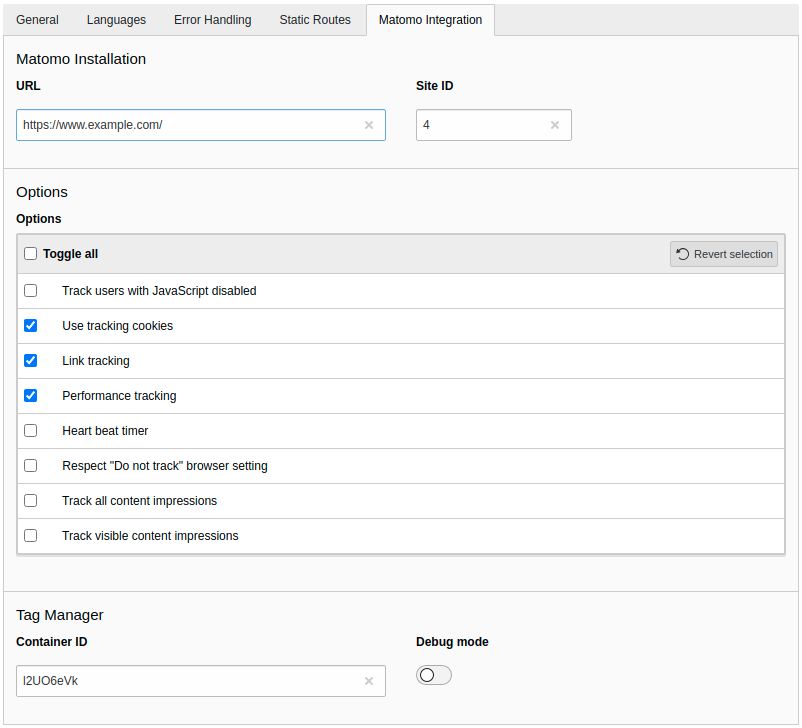Click the Track users with JavaScript disabled label
This screenshot has height=728, width=802.
click(x=159, y=291)
